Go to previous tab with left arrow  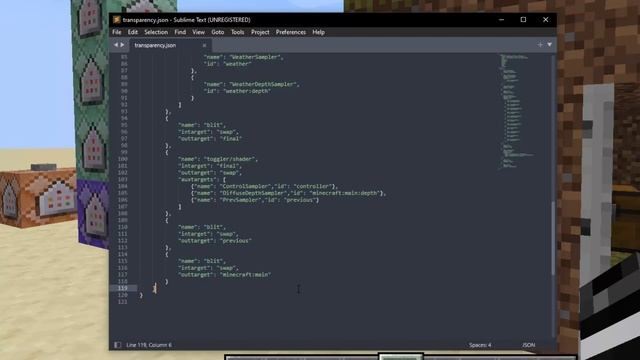116,45
